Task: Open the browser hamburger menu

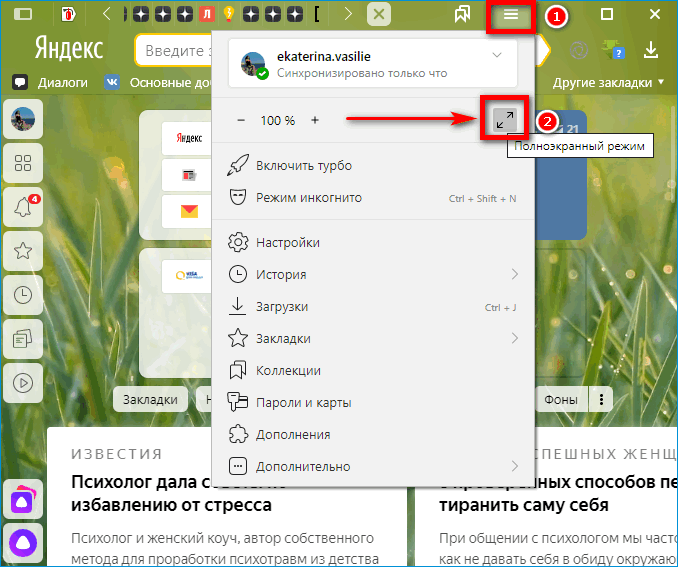Action: tap(511, 16)
